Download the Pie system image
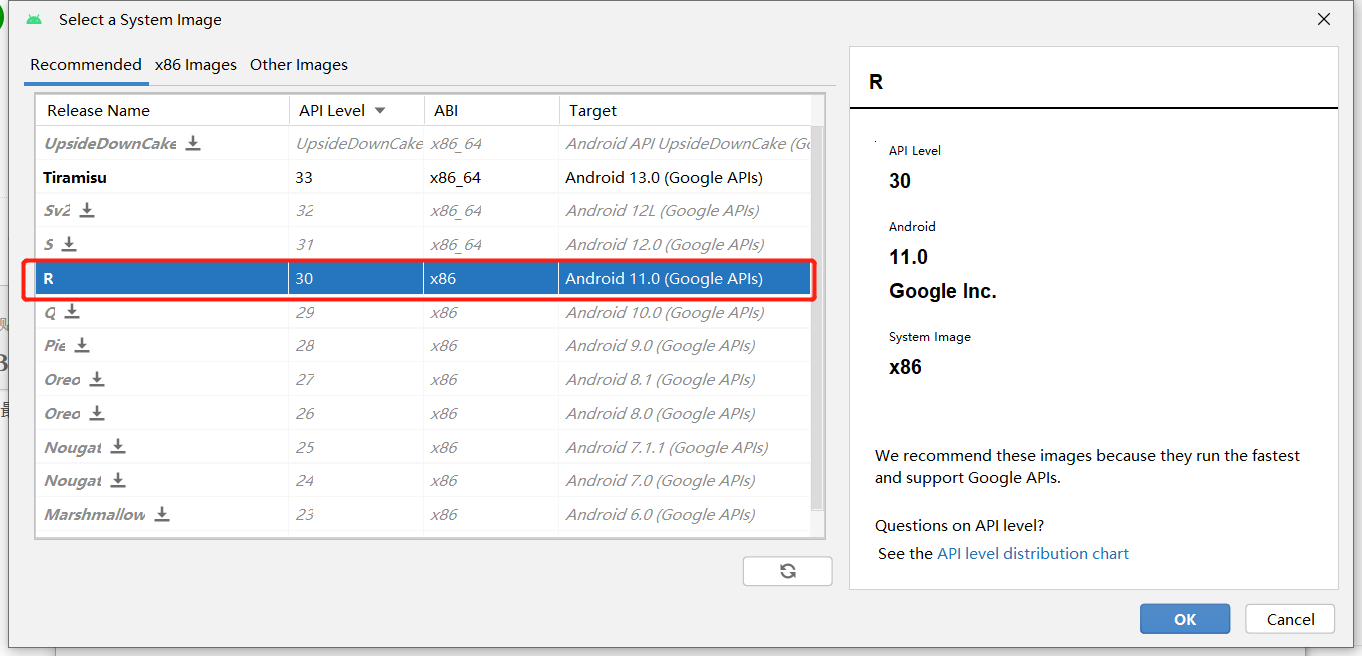 (x=82, y=345)
